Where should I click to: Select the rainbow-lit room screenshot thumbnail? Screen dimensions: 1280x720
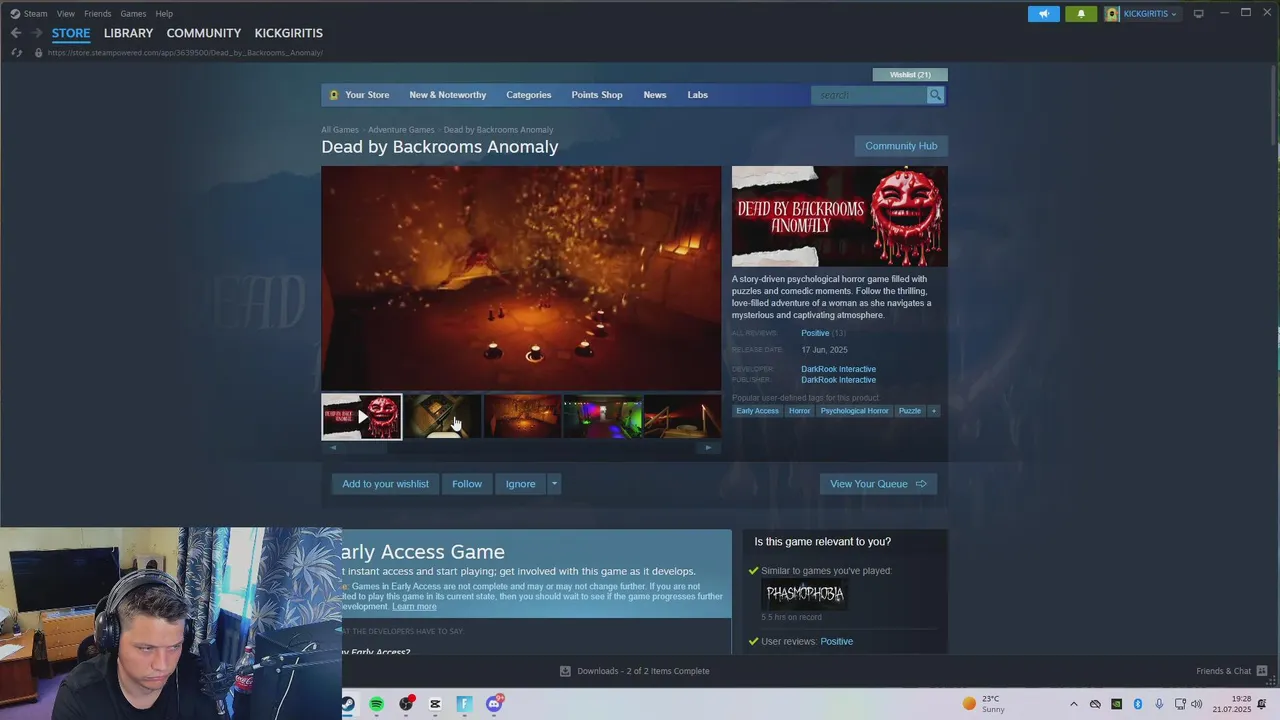(602, 417)
